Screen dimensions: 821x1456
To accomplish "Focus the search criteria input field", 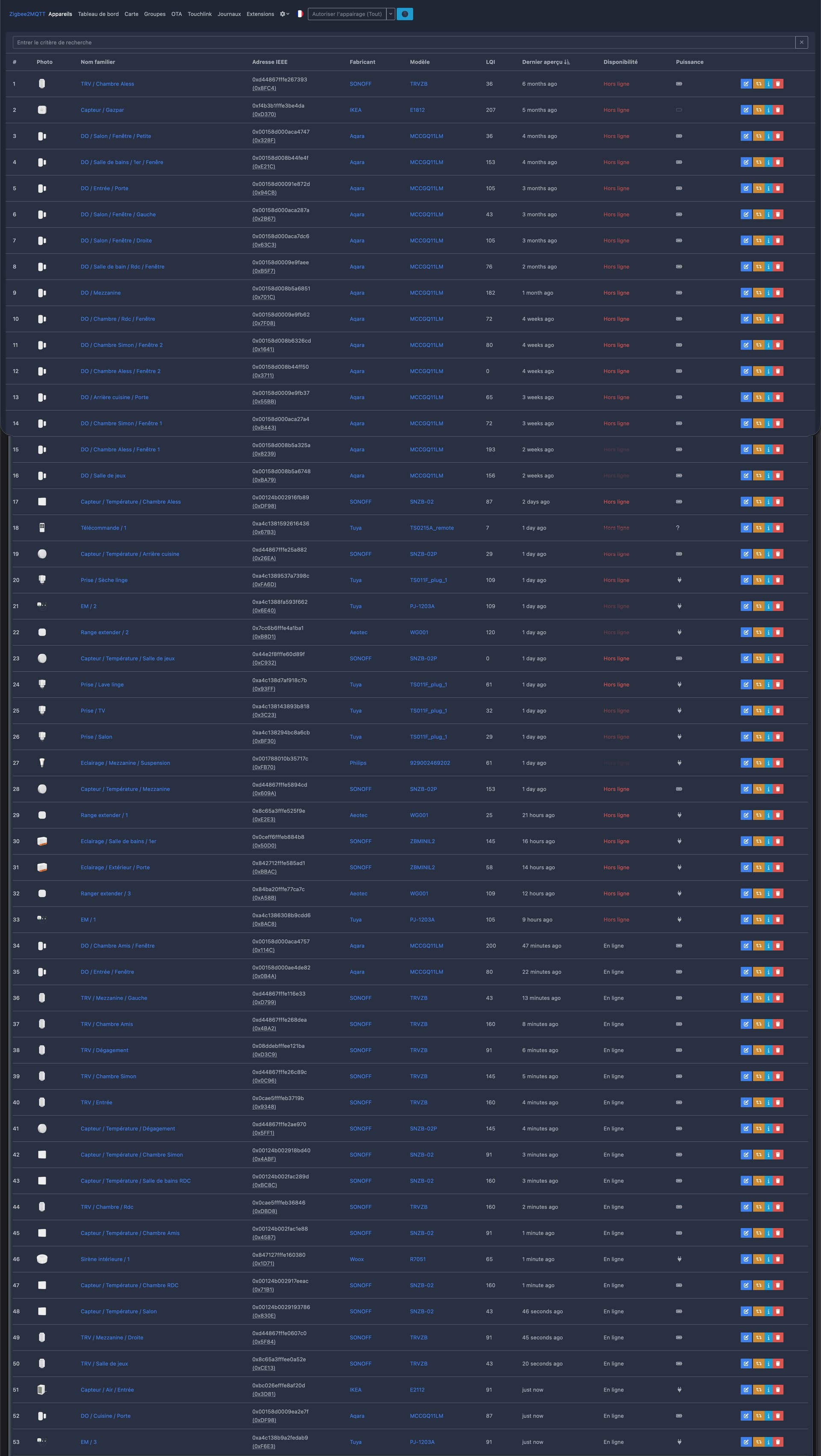I will (x=396, y=42).
